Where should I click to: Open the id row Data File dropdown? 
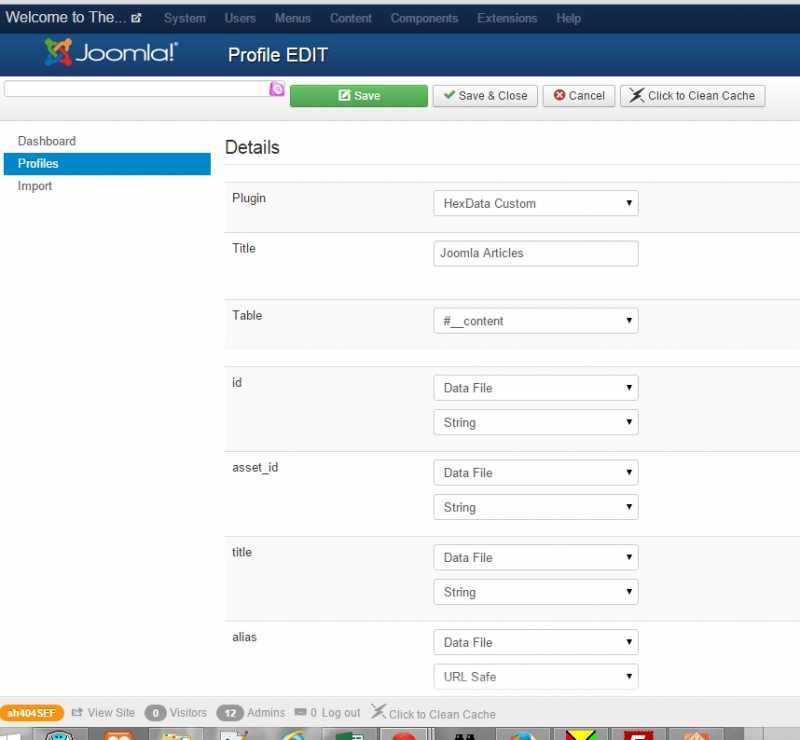coord(536,388)
